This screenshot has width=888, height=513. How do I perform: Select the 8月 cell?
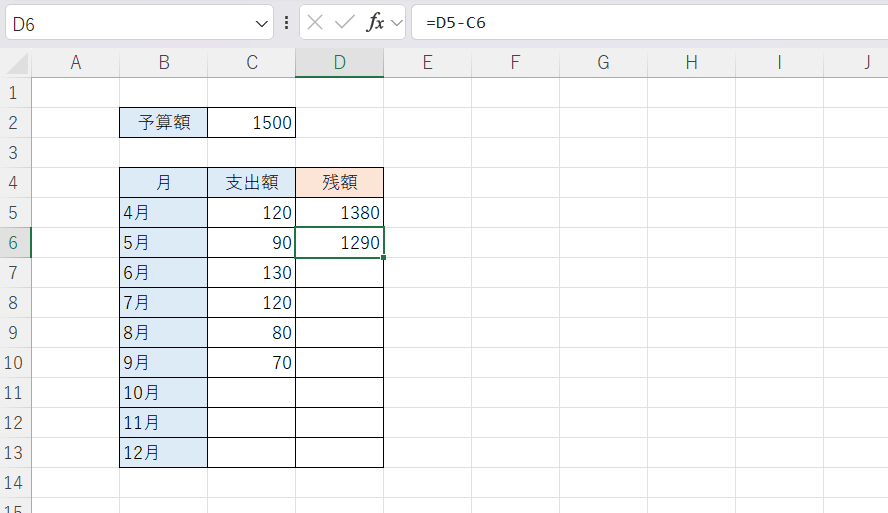click(164, 332)
